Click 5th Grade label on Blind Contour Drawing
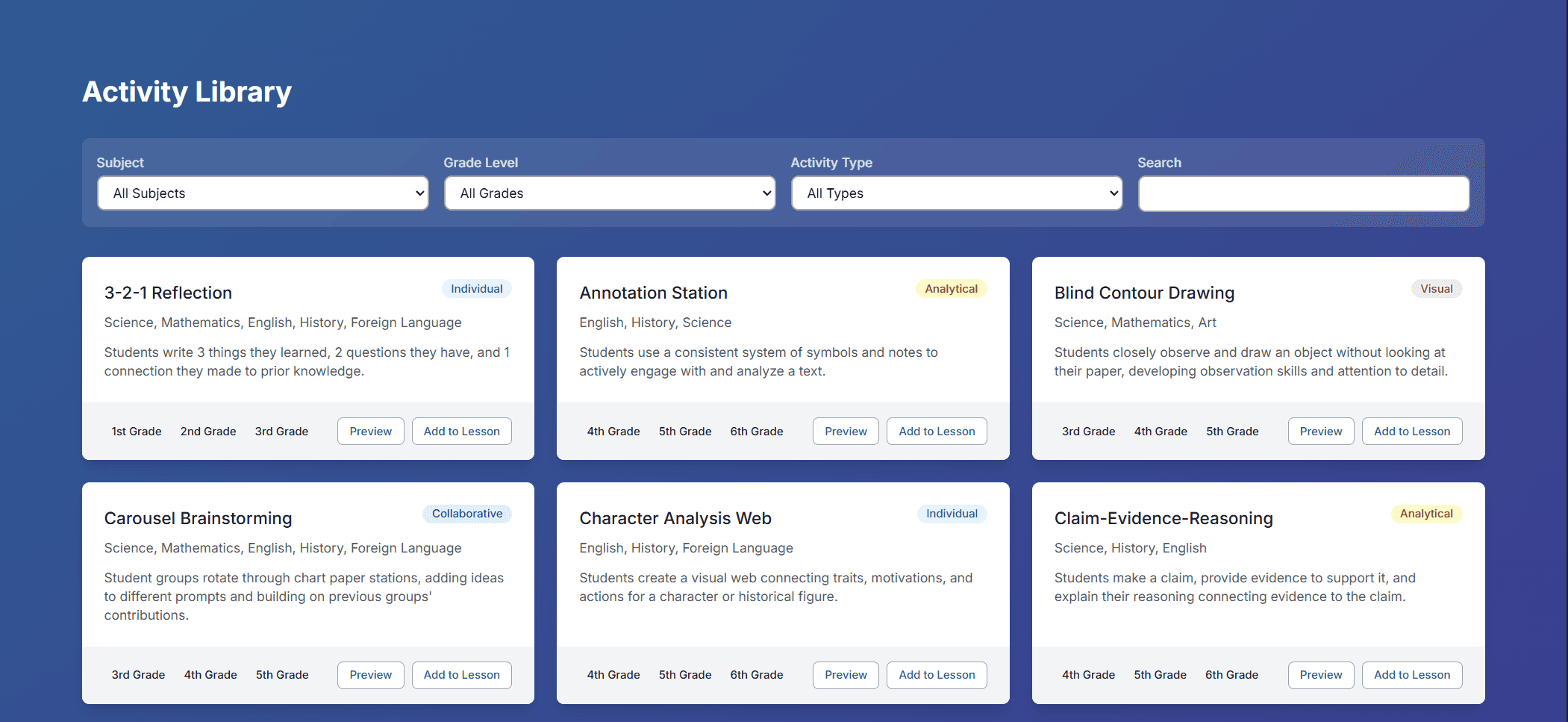1568x722 pixels. (1232, 432)
